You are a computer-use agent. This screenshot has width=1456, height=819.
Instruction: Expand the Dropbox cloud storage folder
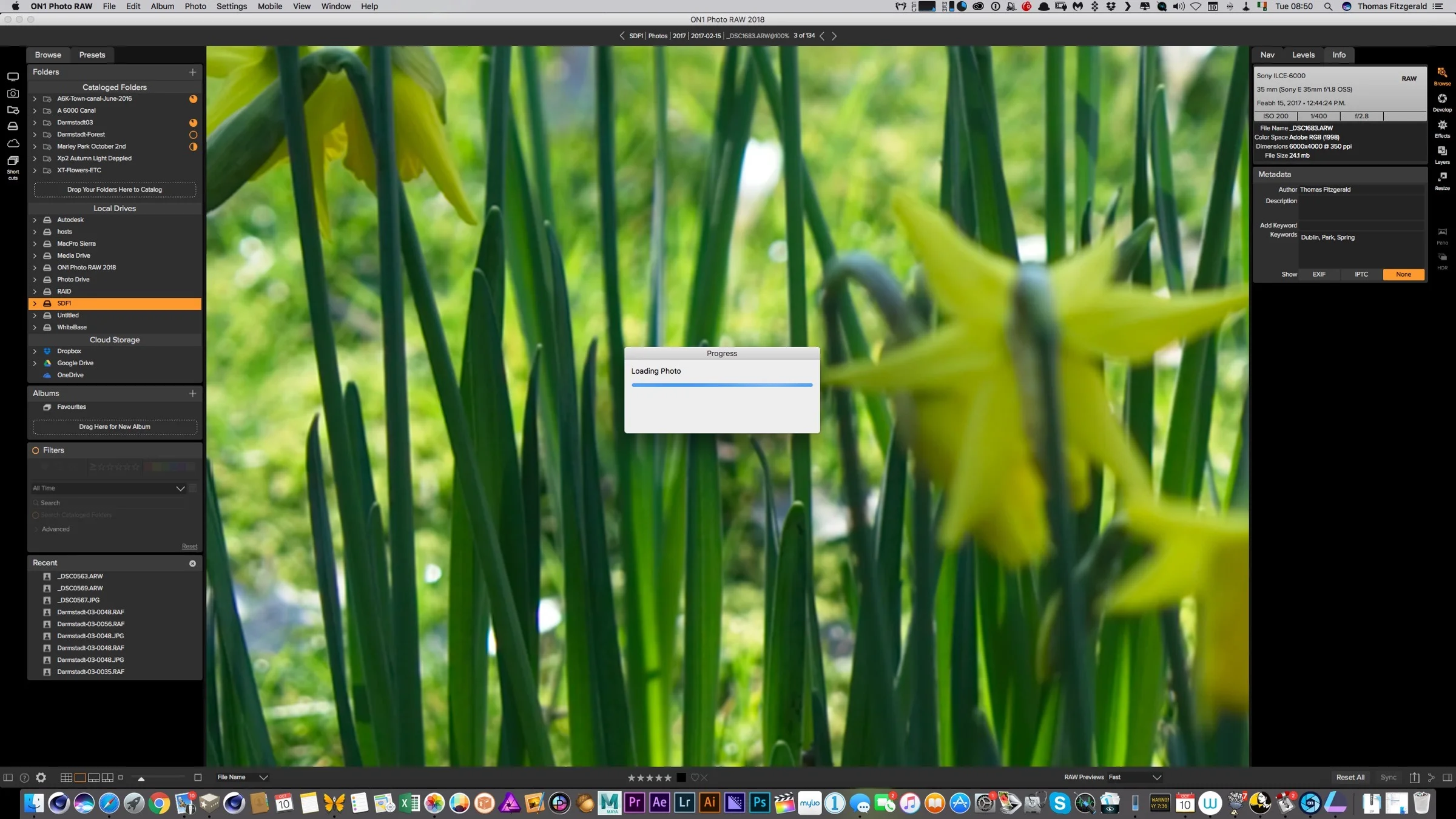[35, 351]
